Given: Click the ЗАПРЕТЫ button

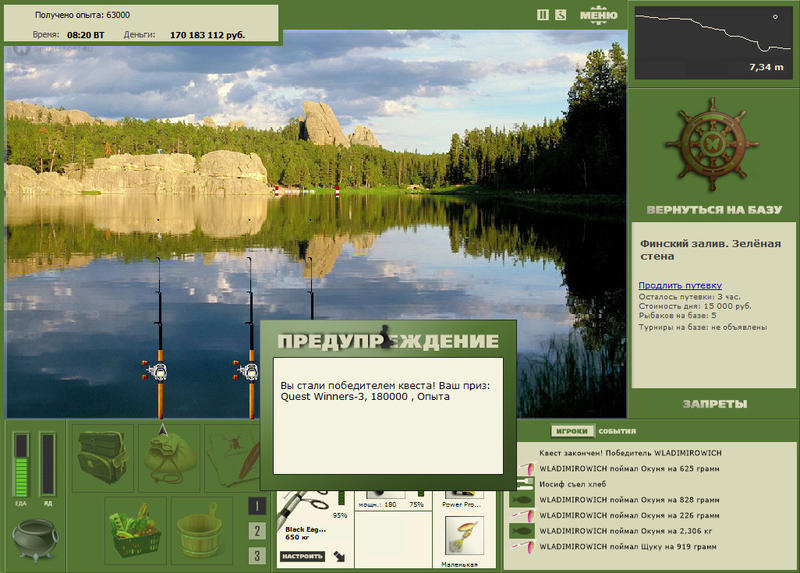Looking at the screenshot, I should tap(715, 404).
